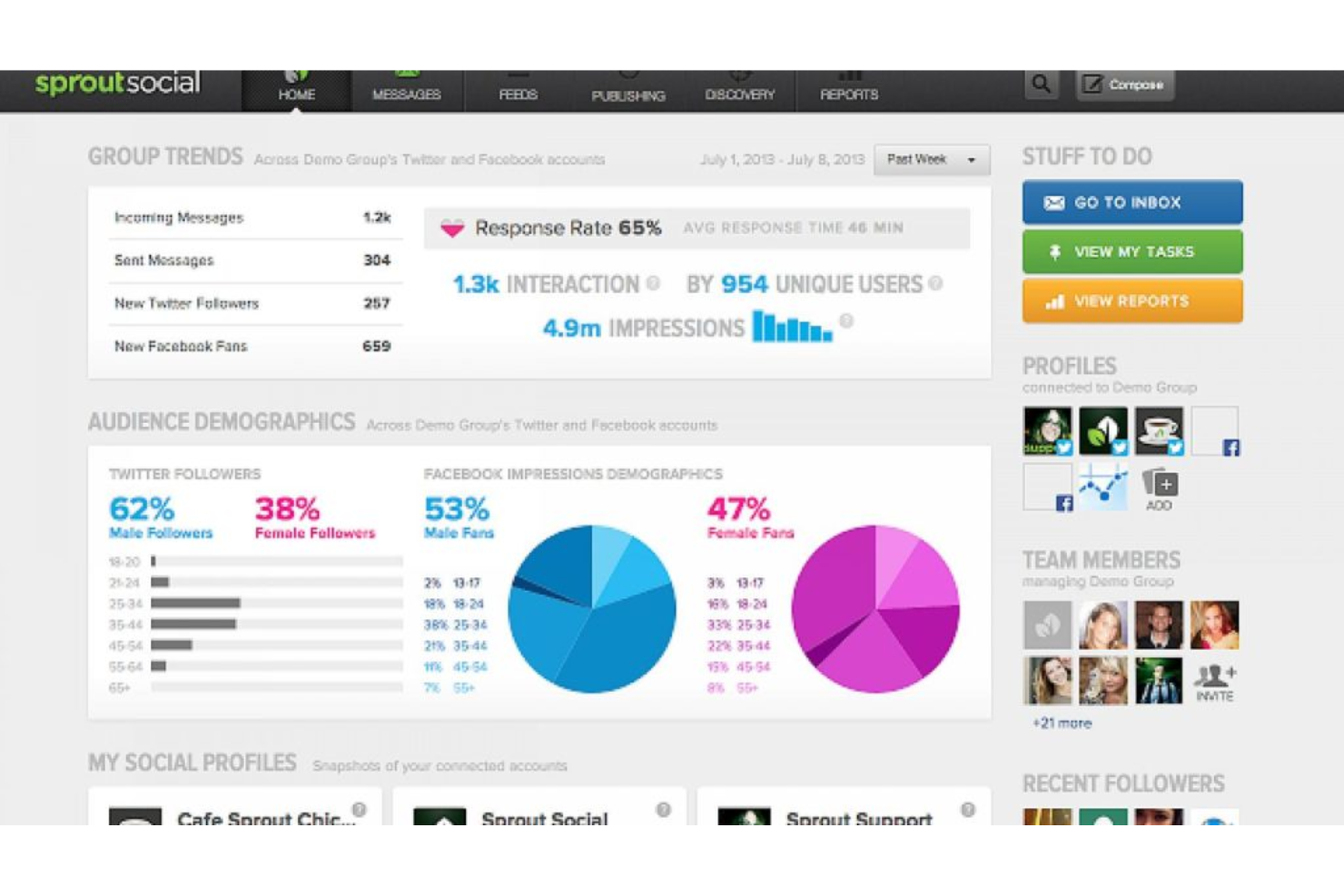Click the Add profile icon
This screenshot has height=896, width=1344.
click(x=1159, y=488)
